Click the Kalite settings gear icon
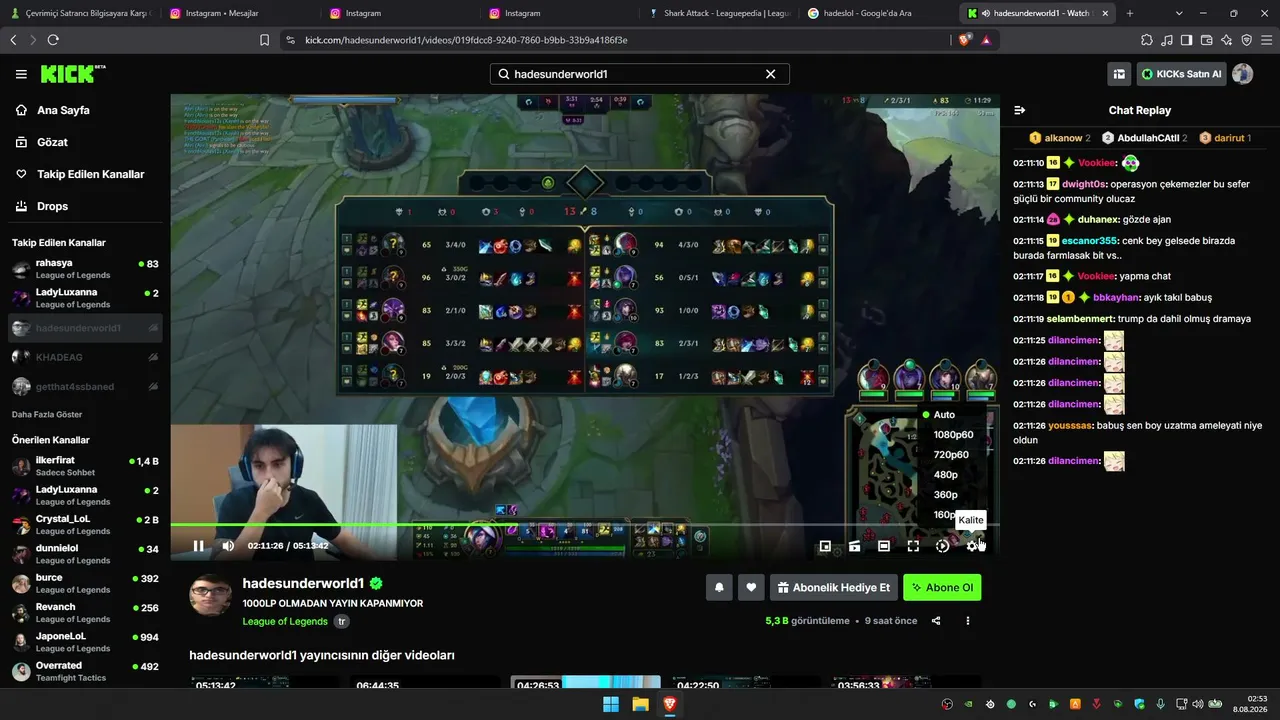 point(972,546)
